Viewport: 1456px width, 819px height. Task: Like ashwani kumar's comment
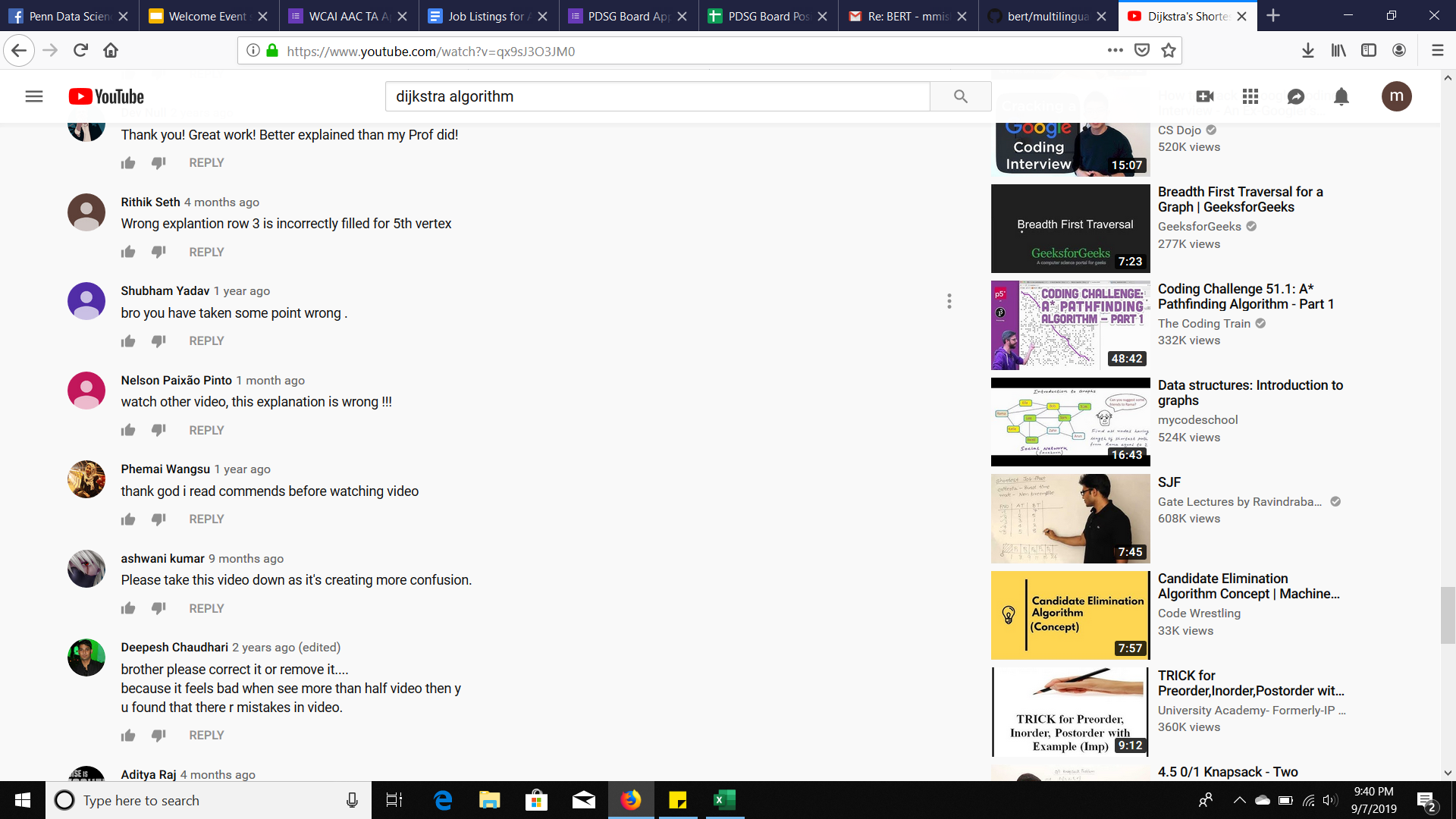[x=128, y=608]
